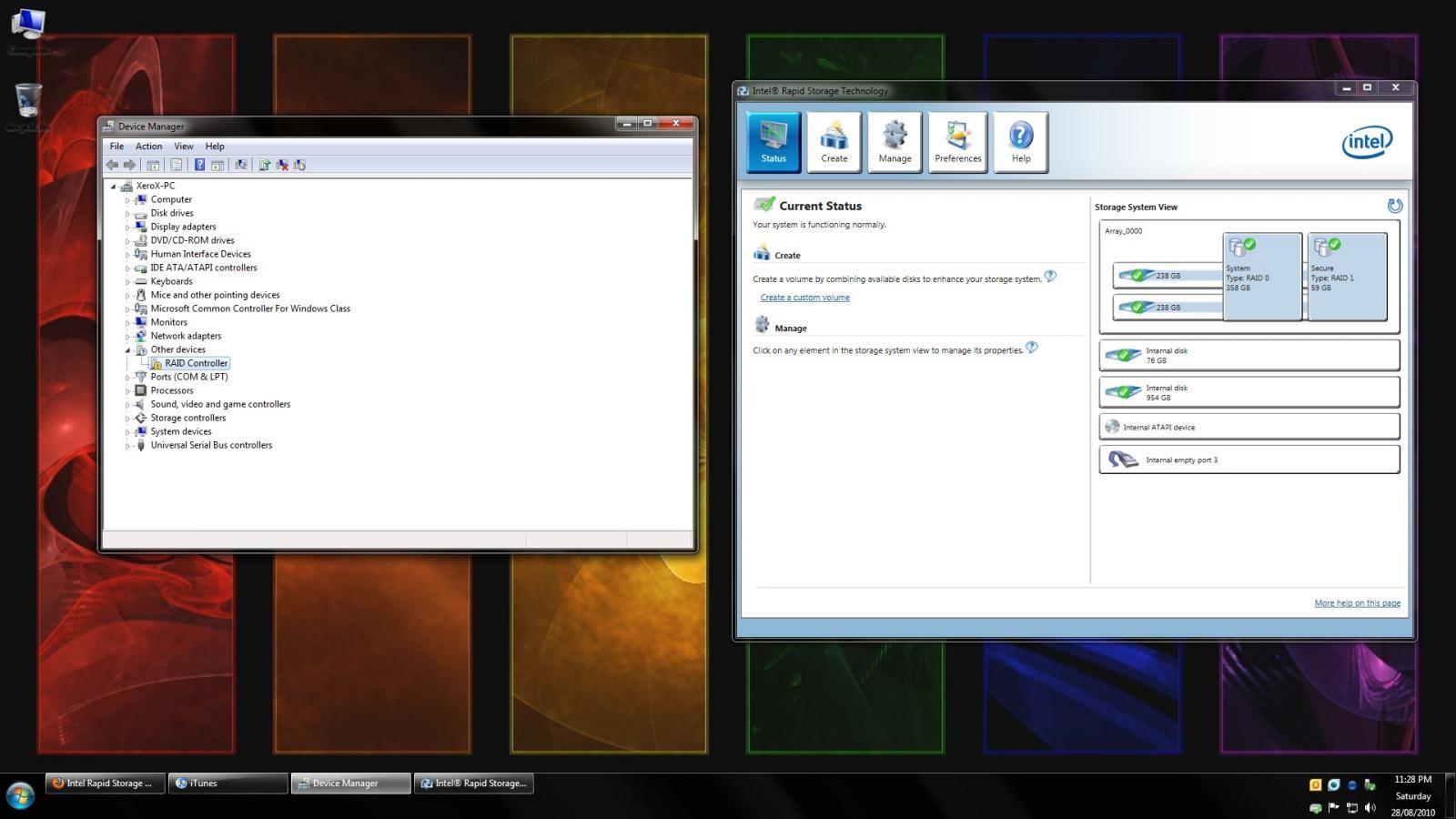Click the 'Create a custom volume' link
This screenshot has width=1456, height=819.
coord(805,298)
